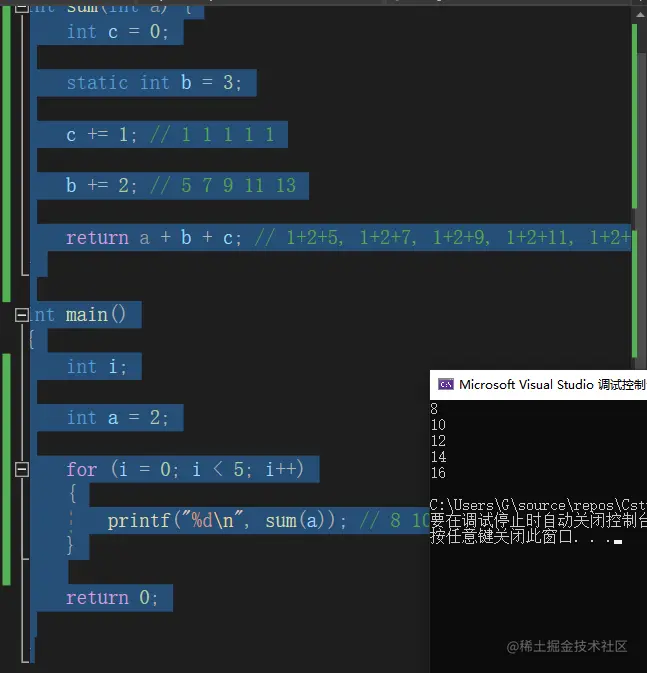Click the 'int i;' declaration
The image size is (647, 673).
point(97,367)
